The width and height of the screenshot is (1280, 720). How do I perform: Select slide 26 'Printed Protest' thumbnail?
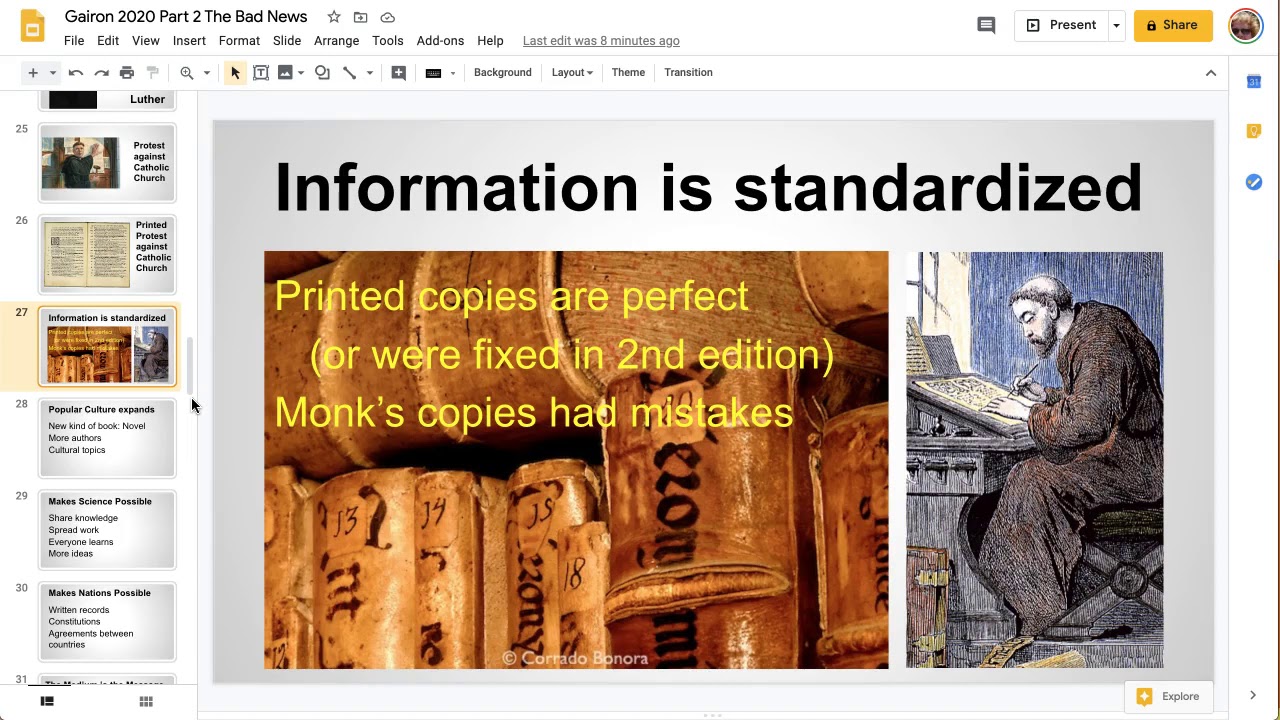click(x=107, y=254)
